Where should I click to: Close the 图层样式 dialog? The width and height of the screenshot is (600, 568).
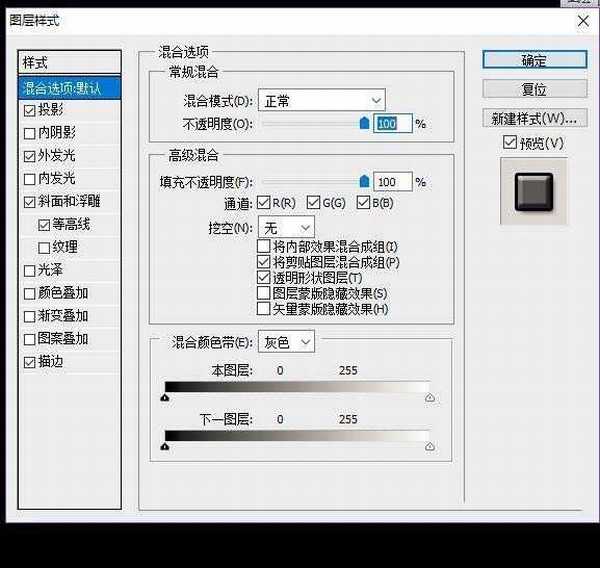pyautogui.click(x=582, y=20)
